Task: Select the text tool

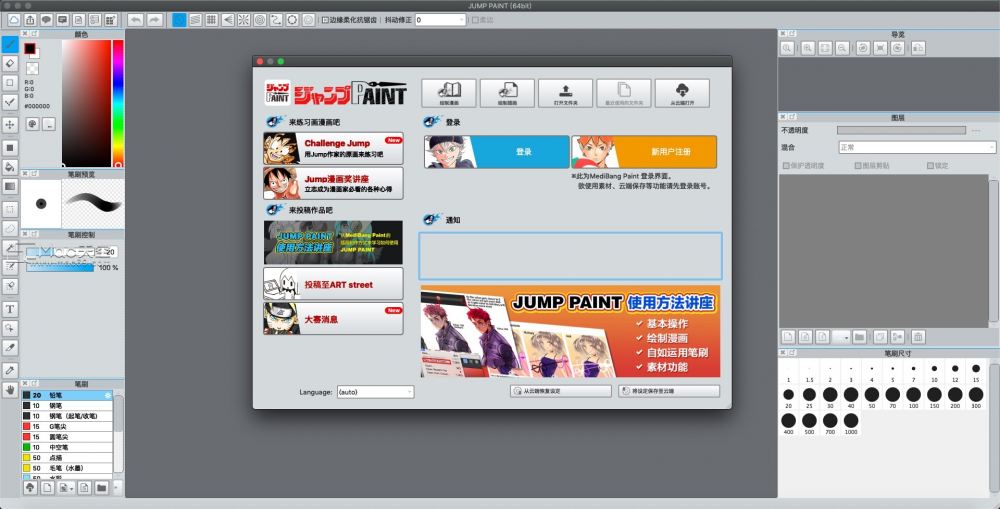Action: 10,309
